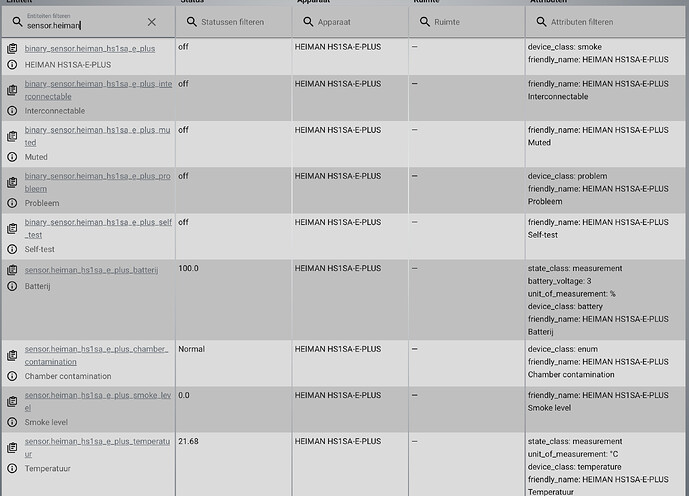
Task: Copy entity ID of Probleem sensor
Action: pos(12,182)
